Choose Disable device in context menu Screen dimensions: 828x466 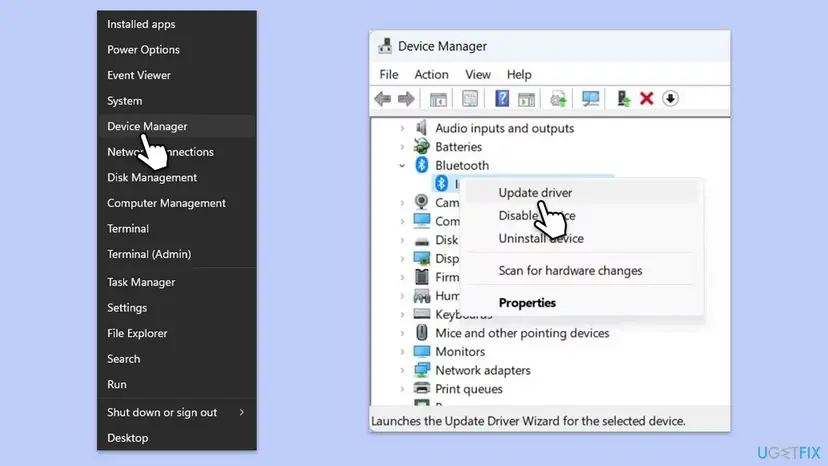(582, 216)
